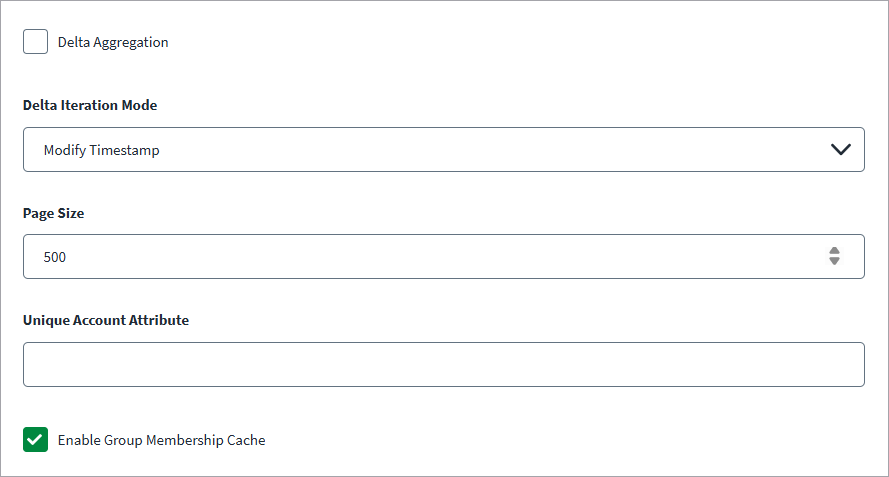
Task: Enable the Delta Aggregation checkbox
Action: (x=35, y=42)
